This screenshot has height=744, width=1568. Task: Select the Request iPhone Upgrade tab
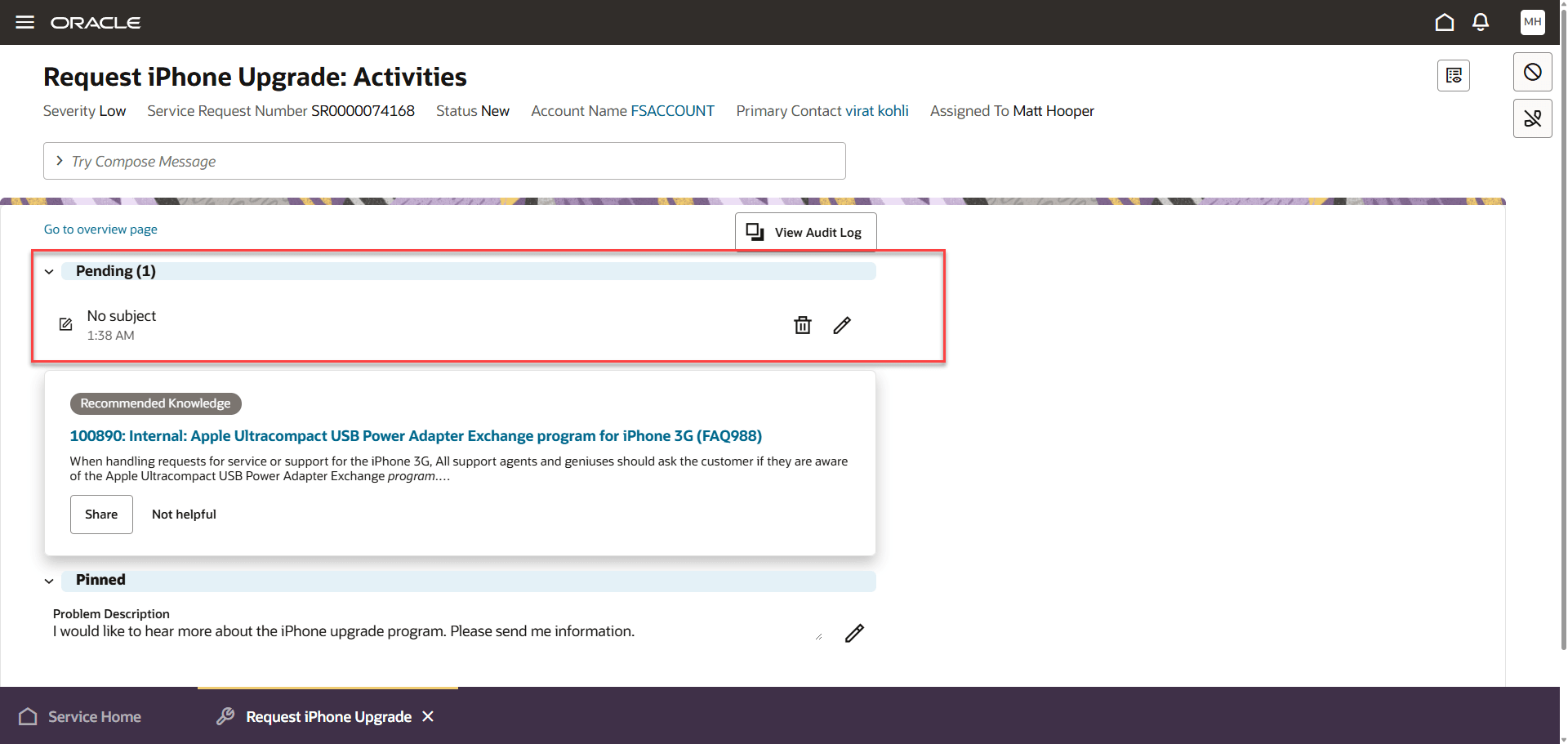(328, 716)
